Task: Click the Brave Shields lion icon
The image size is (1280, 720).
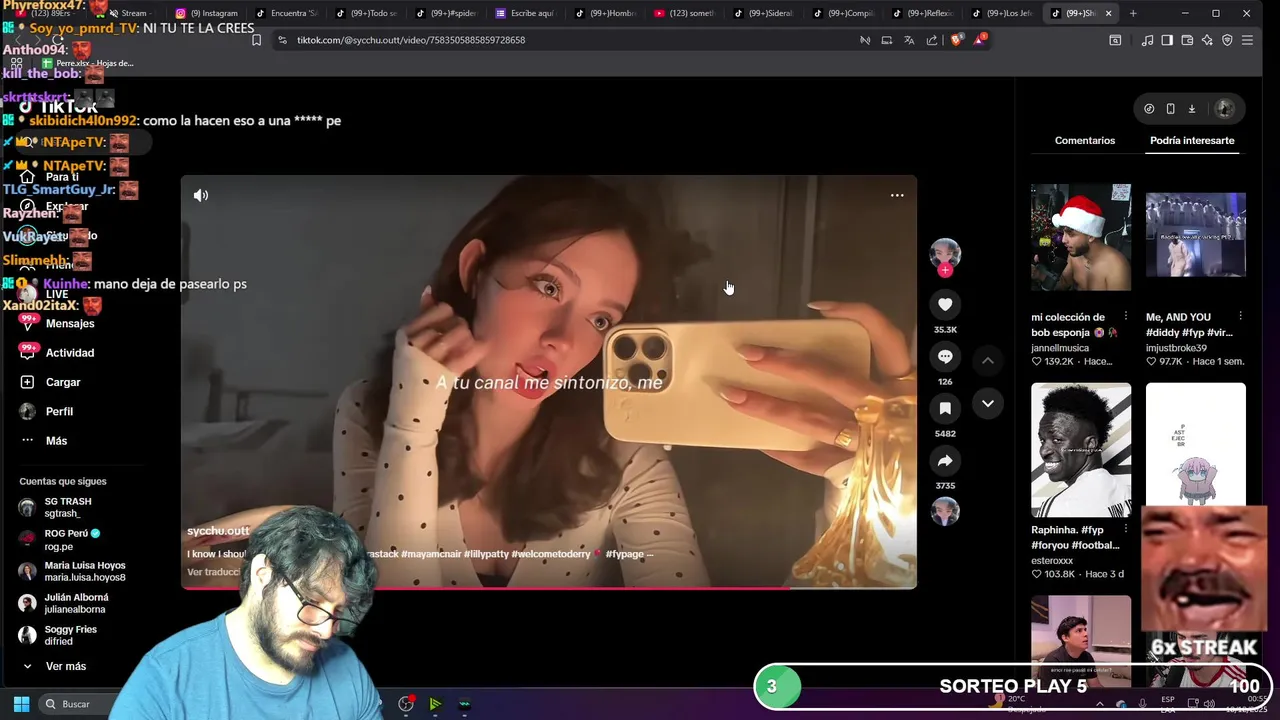Action: click(957, 40)
